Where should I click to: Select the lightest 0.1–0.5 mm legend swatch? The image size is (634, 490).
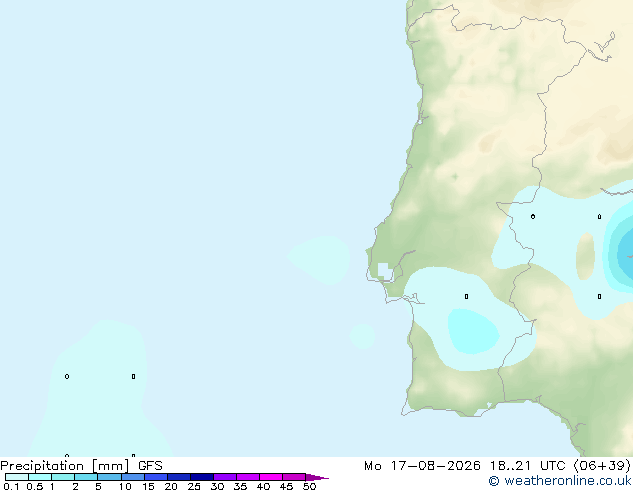click(x=17, y=477)
